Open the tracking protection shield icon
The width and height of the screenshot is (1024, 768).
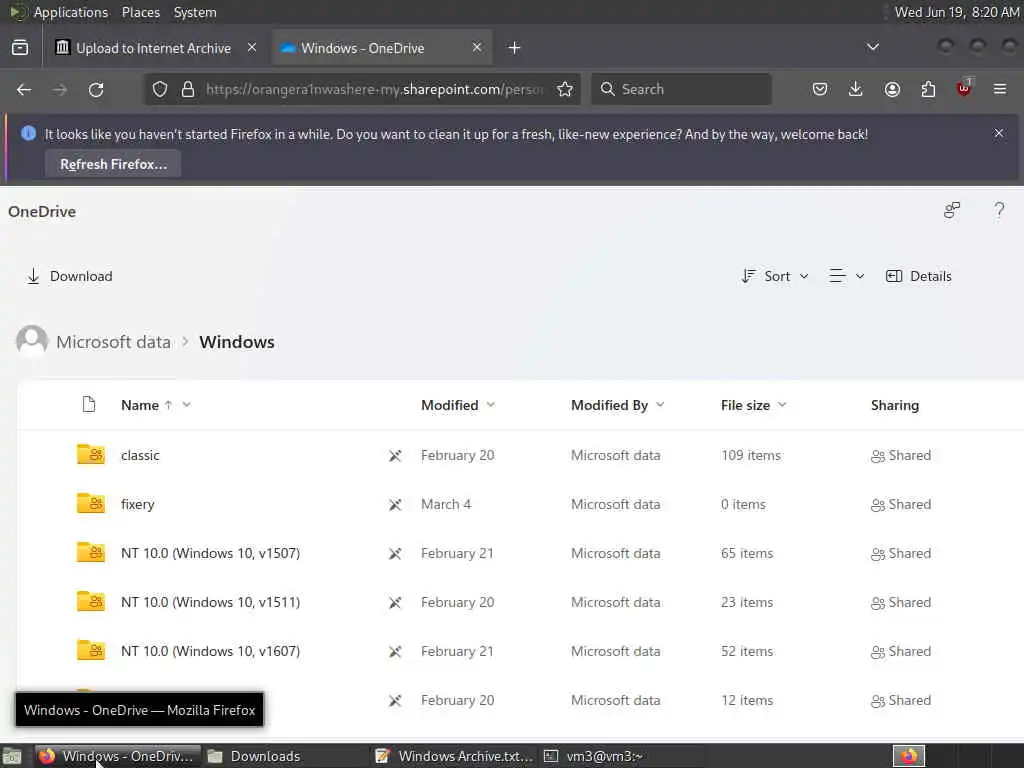pyautogui.click(x=160, y=89)
